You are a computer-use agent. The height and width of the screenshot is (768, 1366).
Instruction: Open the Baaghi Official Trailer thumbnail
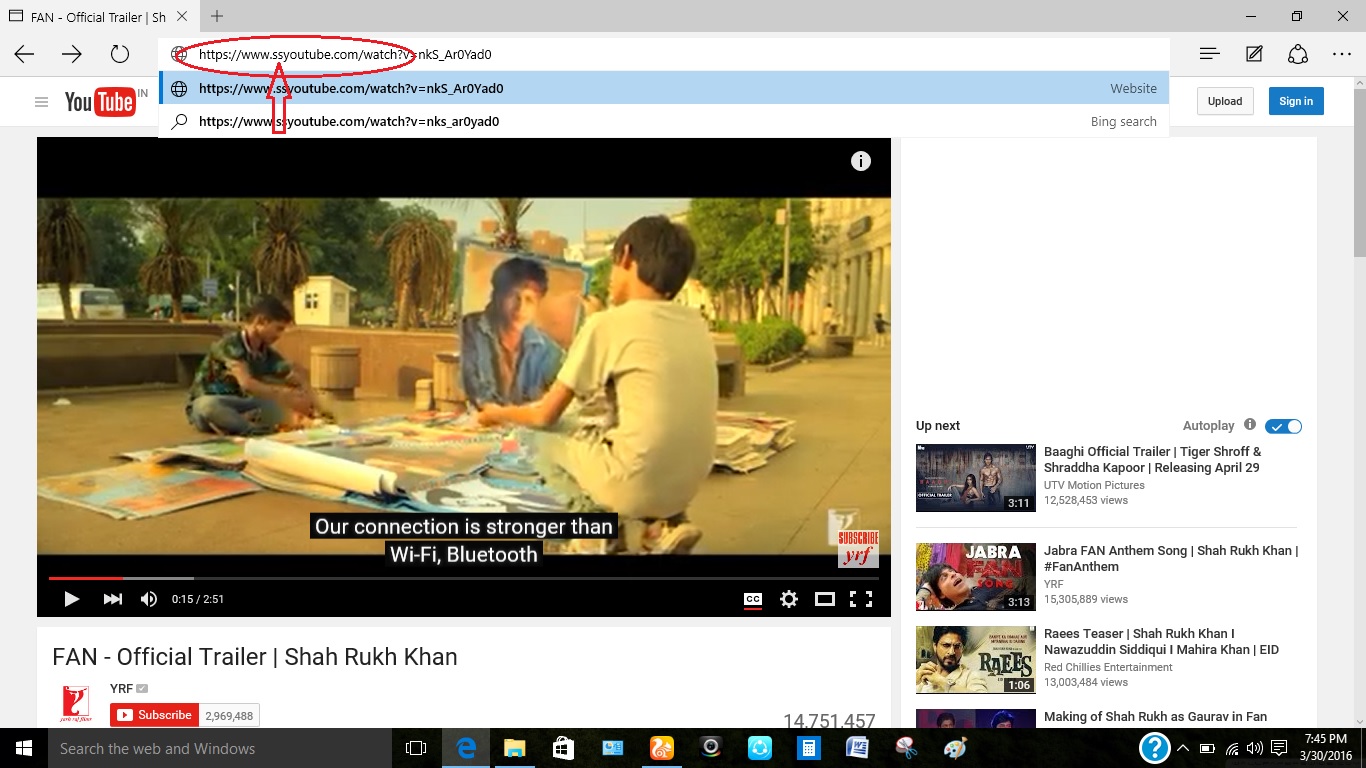[976, 478]
